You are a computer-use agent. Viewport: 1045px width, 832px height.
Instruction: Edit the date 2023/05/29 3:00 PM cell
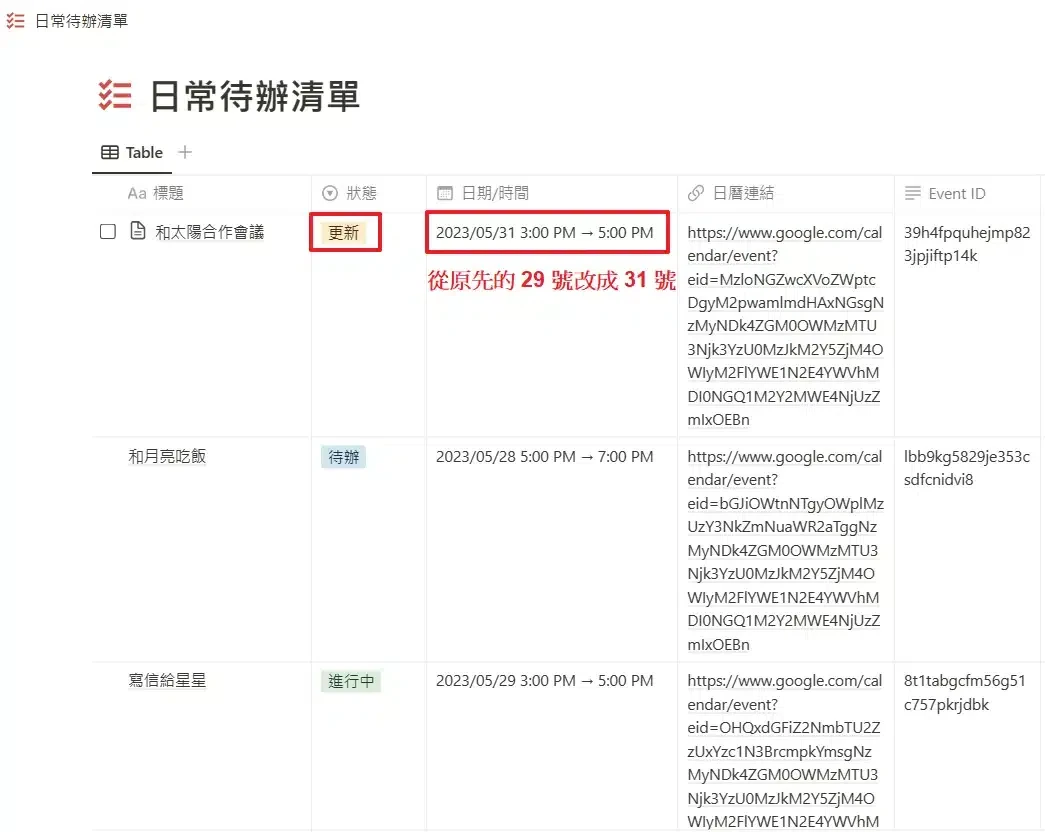[544, 681]
